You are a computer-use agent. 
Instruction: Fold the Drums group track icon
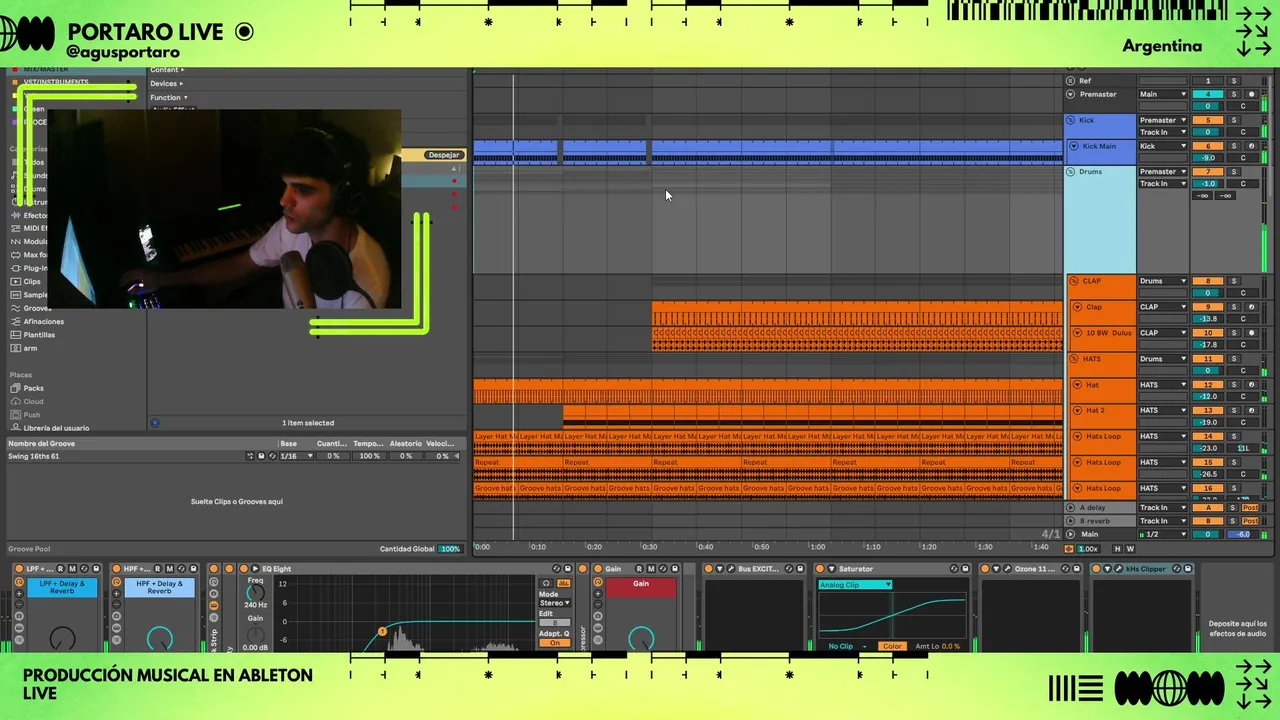click(1071, 172)
